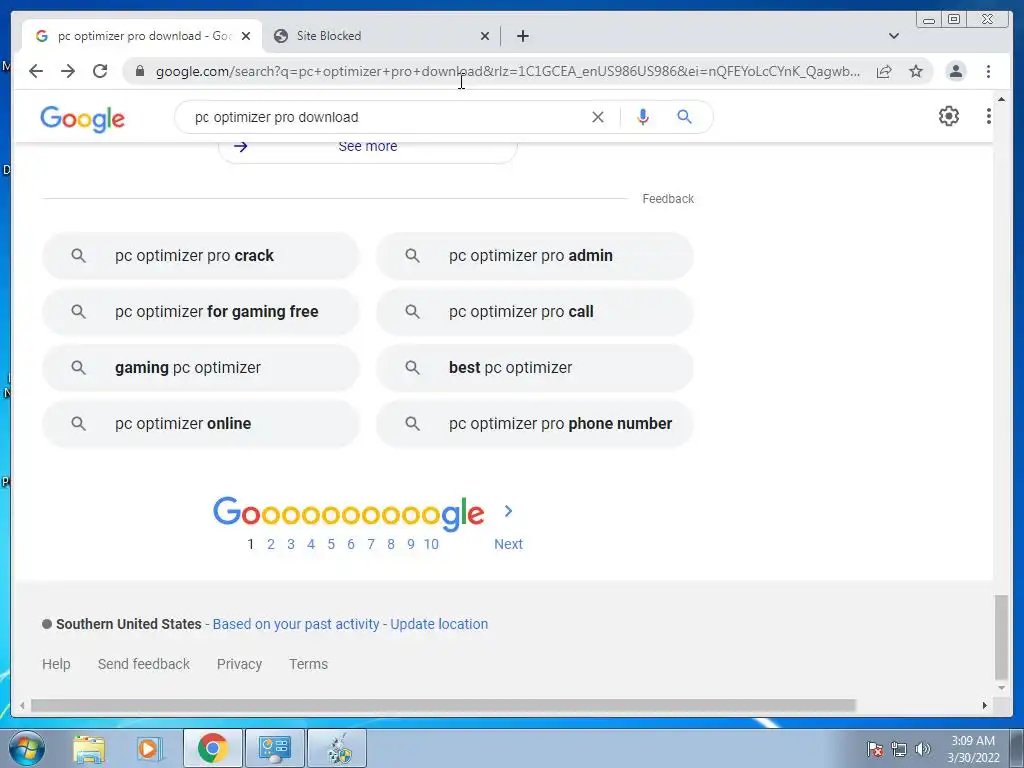This screenshot has height=768, width=1024.
Task: Click the address bar URL
Action: [507, 71]
